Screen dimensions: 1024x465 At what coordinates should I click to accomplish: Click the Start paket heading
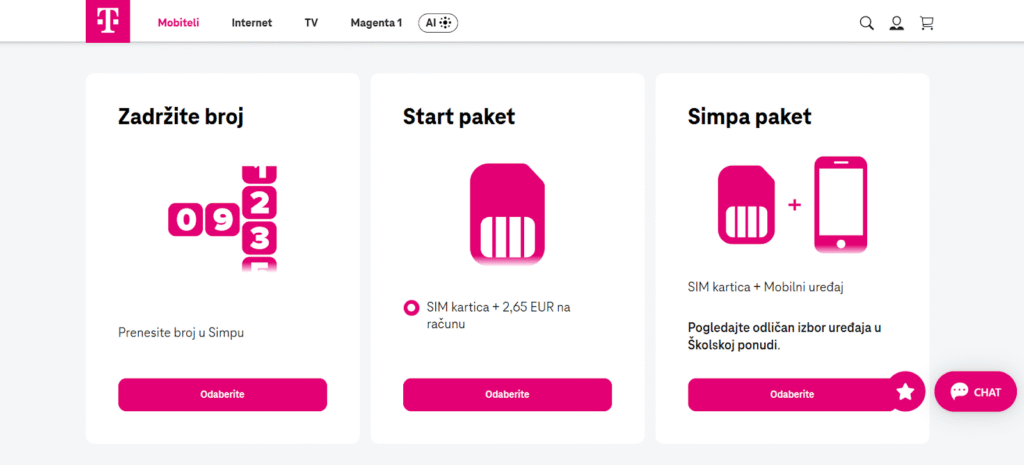click(x=459, y=117)
